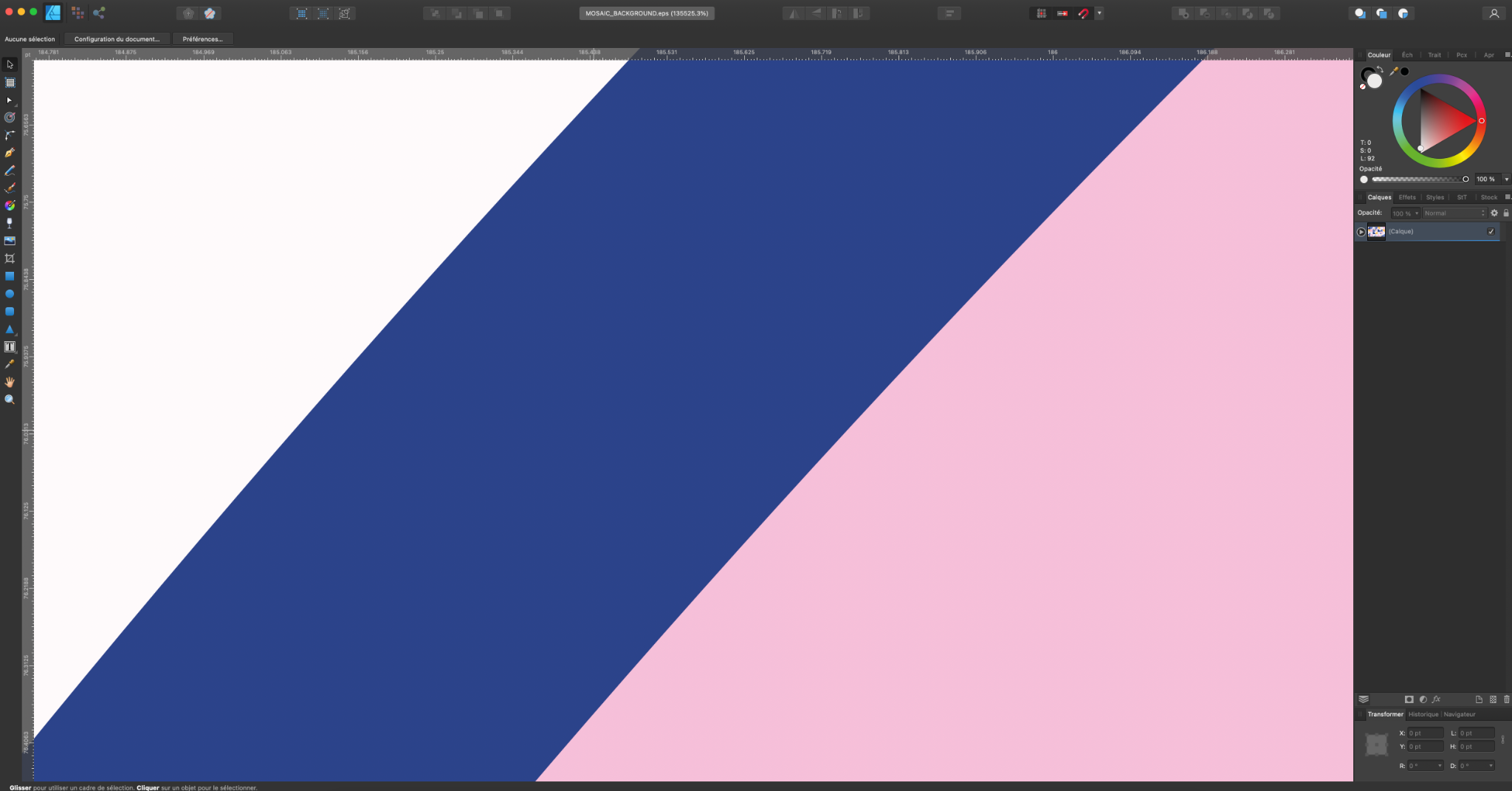This screenshot has height=791, width=1512.
Task: Expand the (Calque) layer disclosure arrow
Action: (1361, 232)
